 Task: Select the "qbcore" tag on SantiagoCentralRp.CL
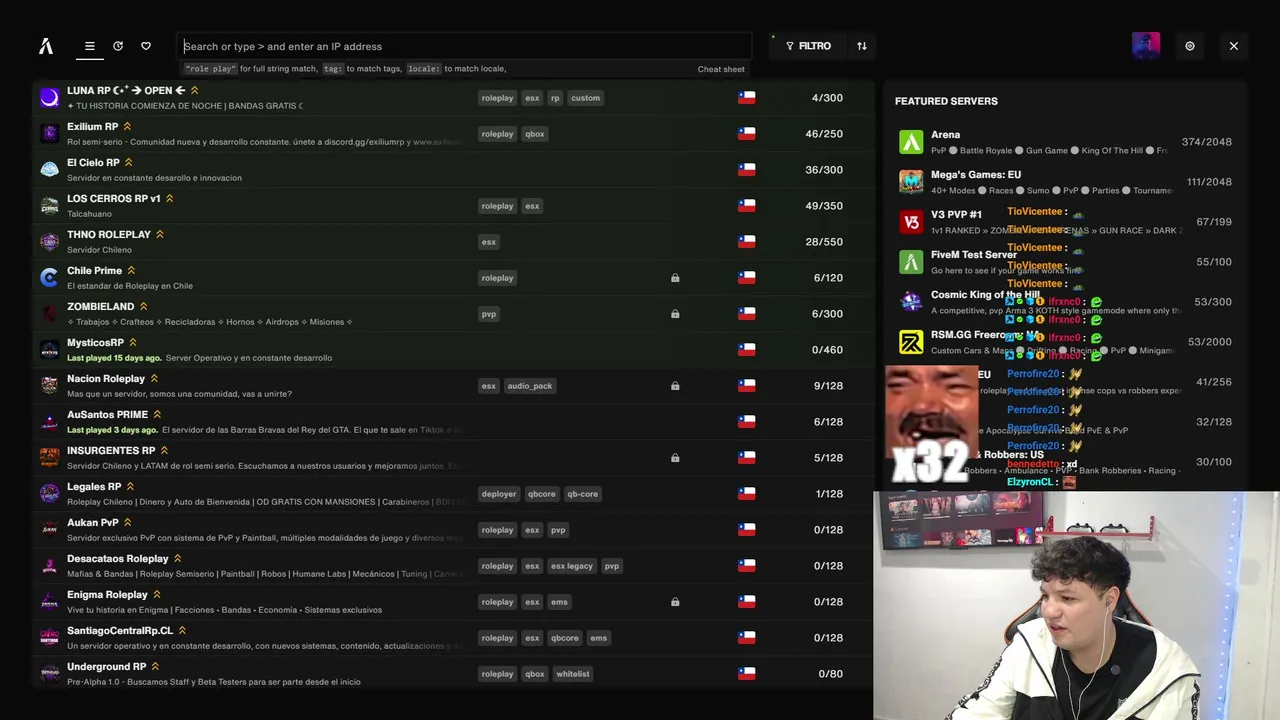tap(564, 638)
